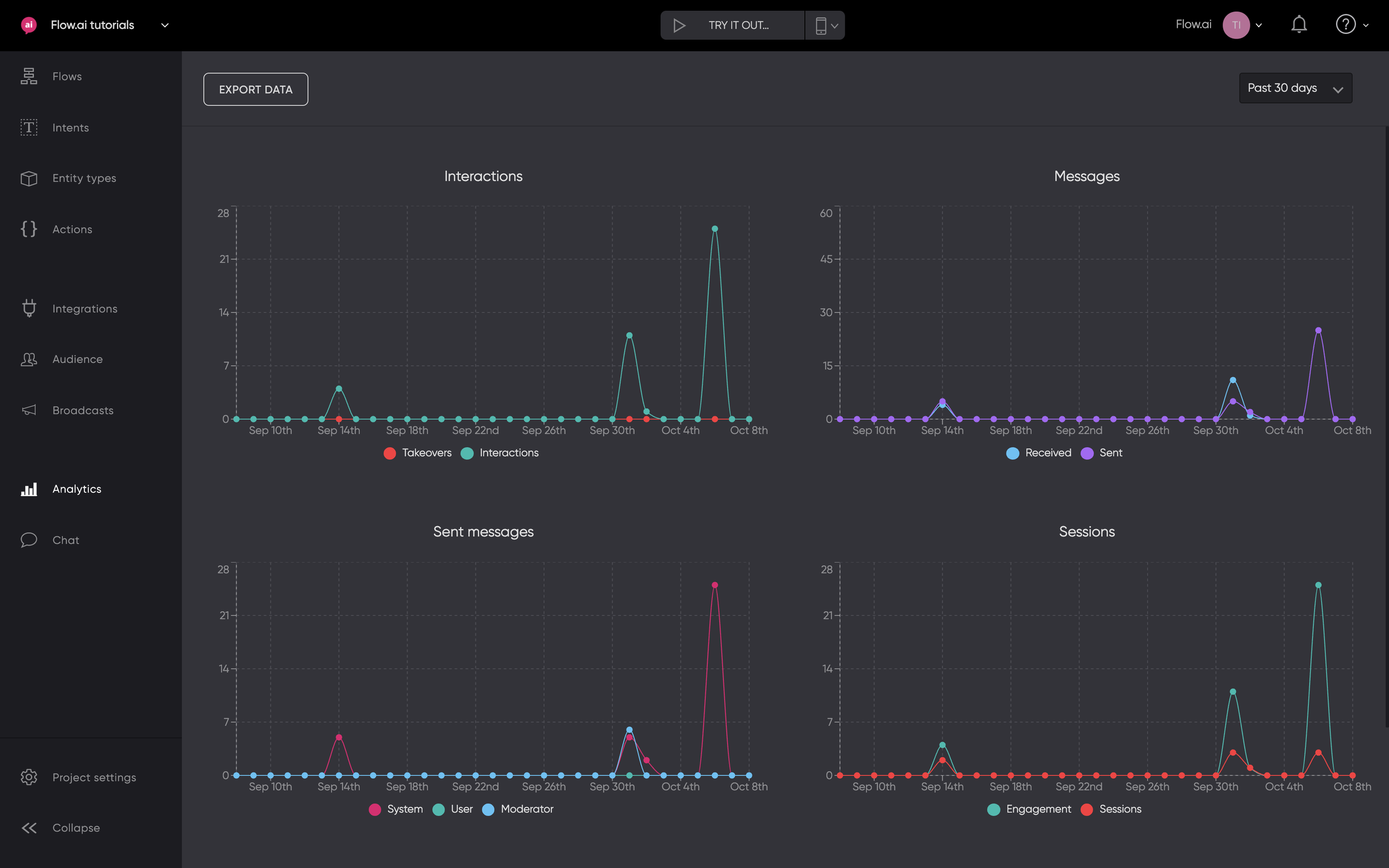
Task: Click the EXPORT DATA button
Action: pos(256,89)
